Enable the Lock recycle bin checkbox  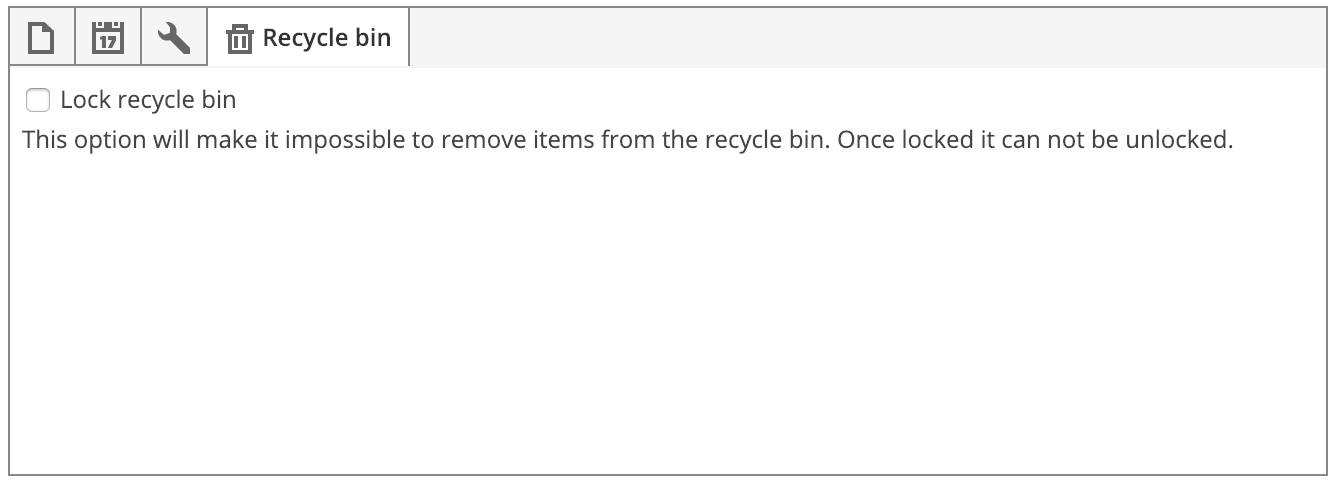(x=38, y=100)
